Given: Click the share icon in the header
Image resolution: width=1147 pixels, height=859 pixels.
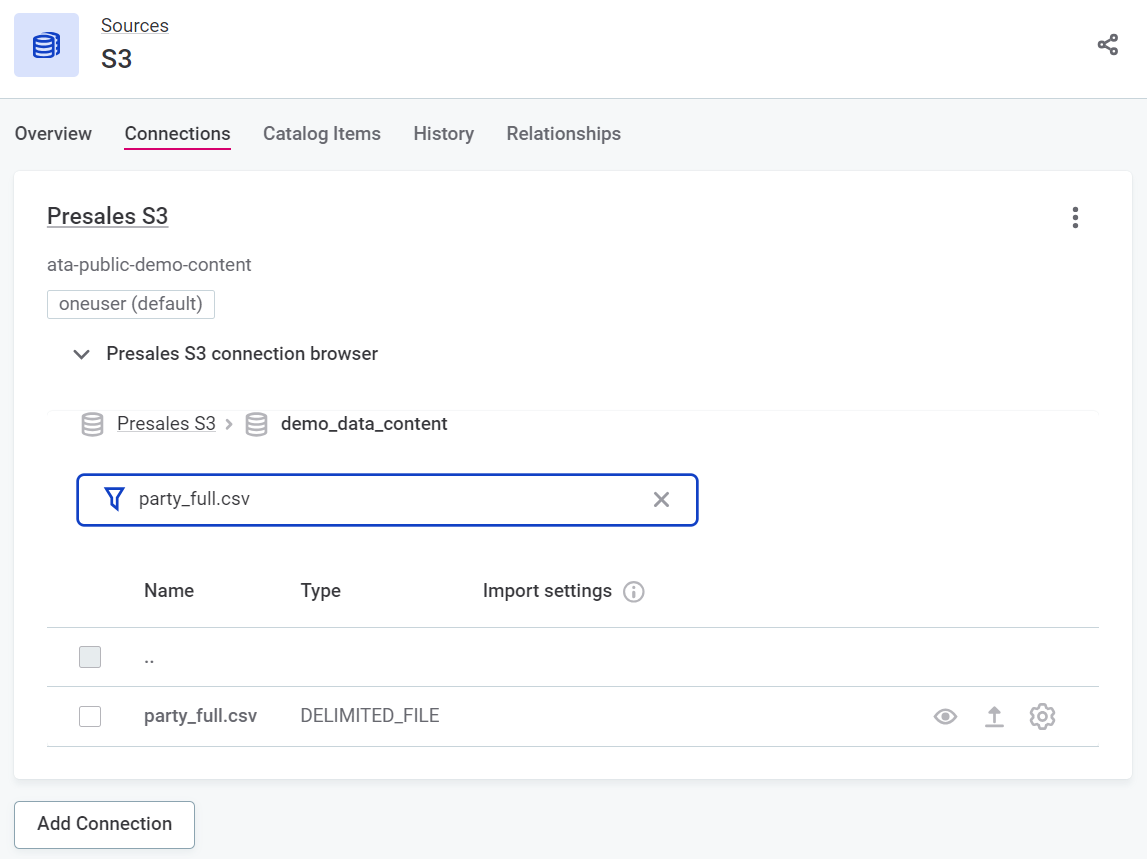Looking at the screenshot, I should [x=1107, y=45].
